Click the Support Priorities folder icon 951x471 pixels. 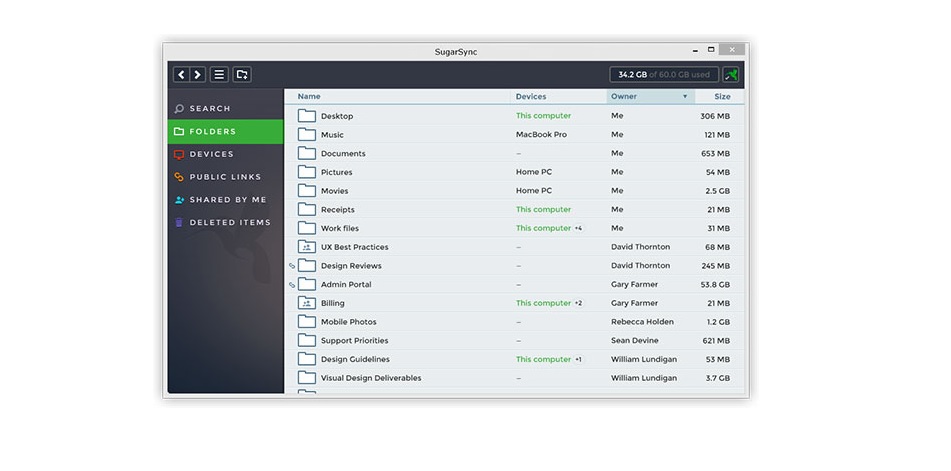coord(307,341)
